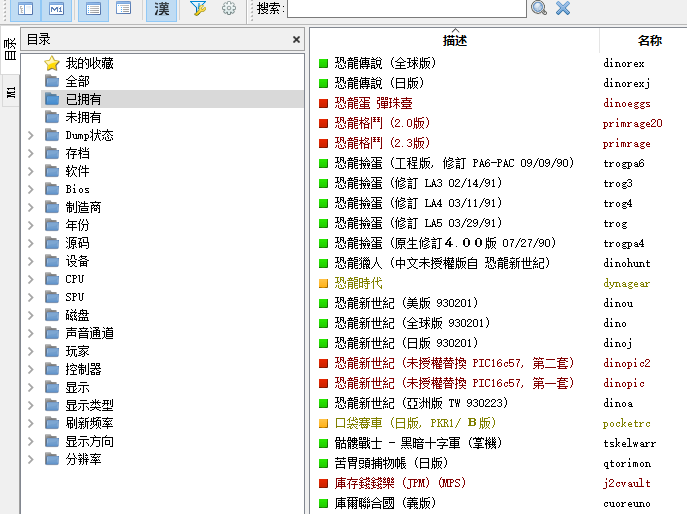Toggle the first panel layout icon
Viewport: 699px width, 519px height.
tap(26, 9)
